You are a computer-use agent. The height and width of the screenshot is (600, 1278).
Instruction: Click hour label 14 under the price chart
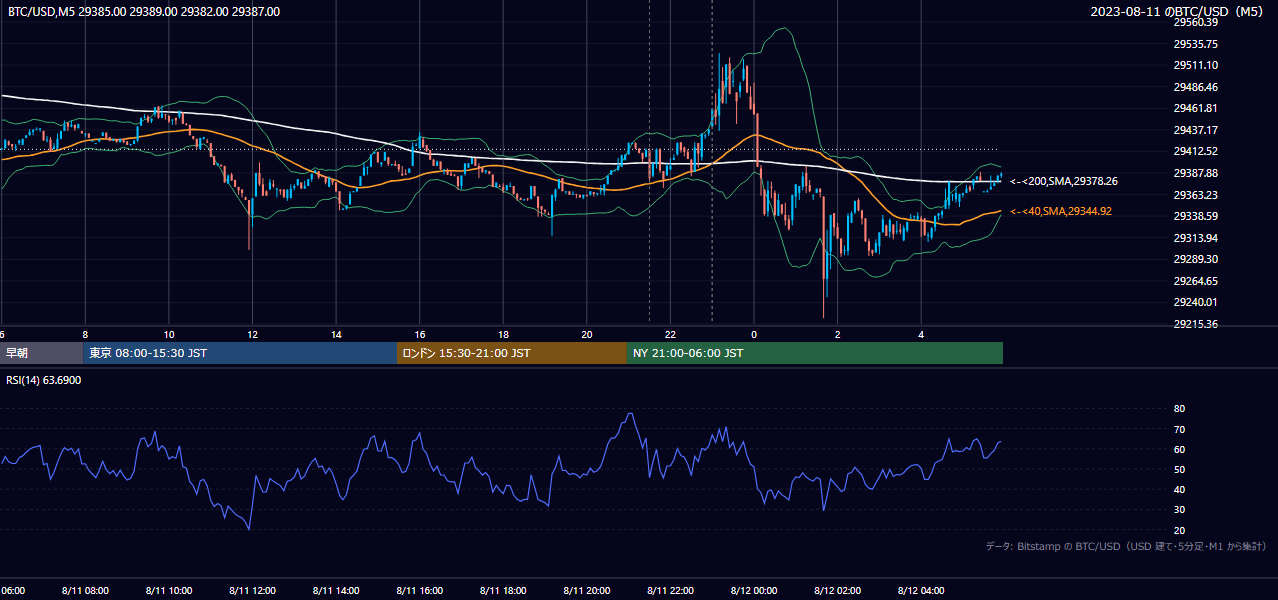[x=336, y=335]
